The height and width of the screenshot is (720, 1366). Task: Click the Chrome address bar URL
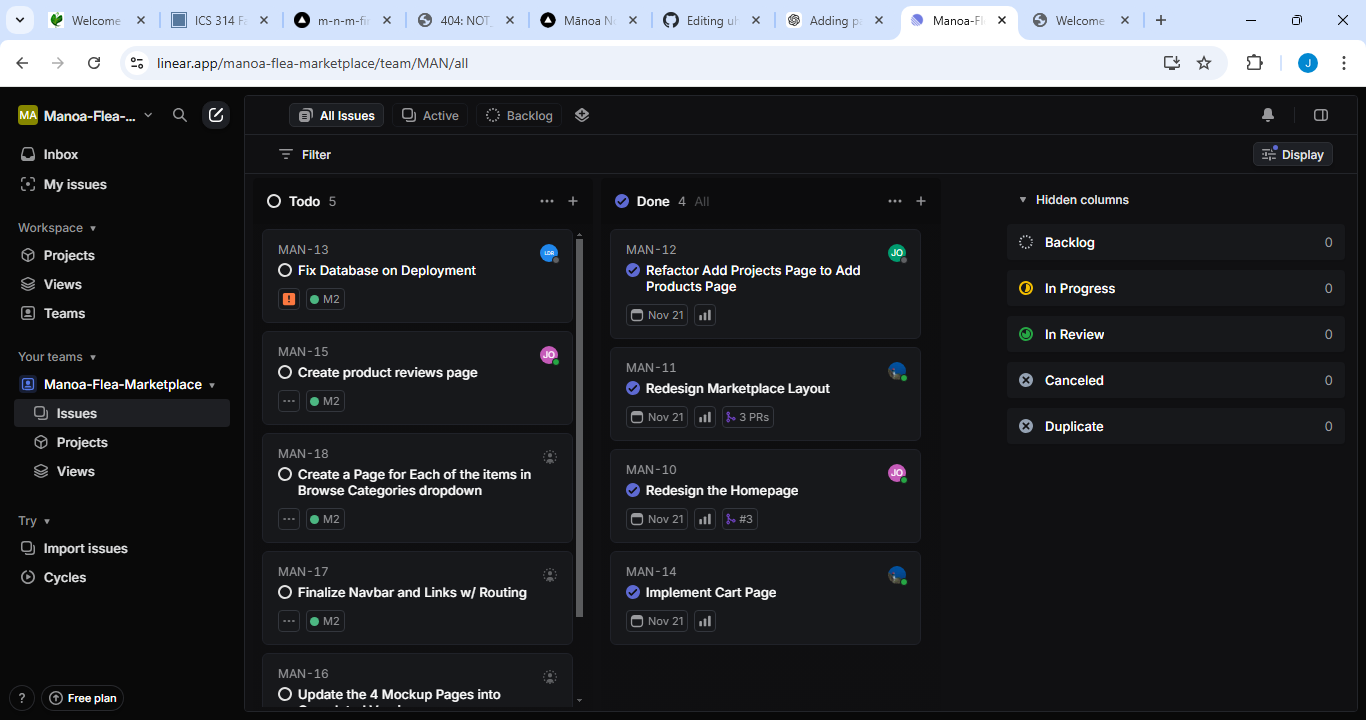[x=312, y=63]
